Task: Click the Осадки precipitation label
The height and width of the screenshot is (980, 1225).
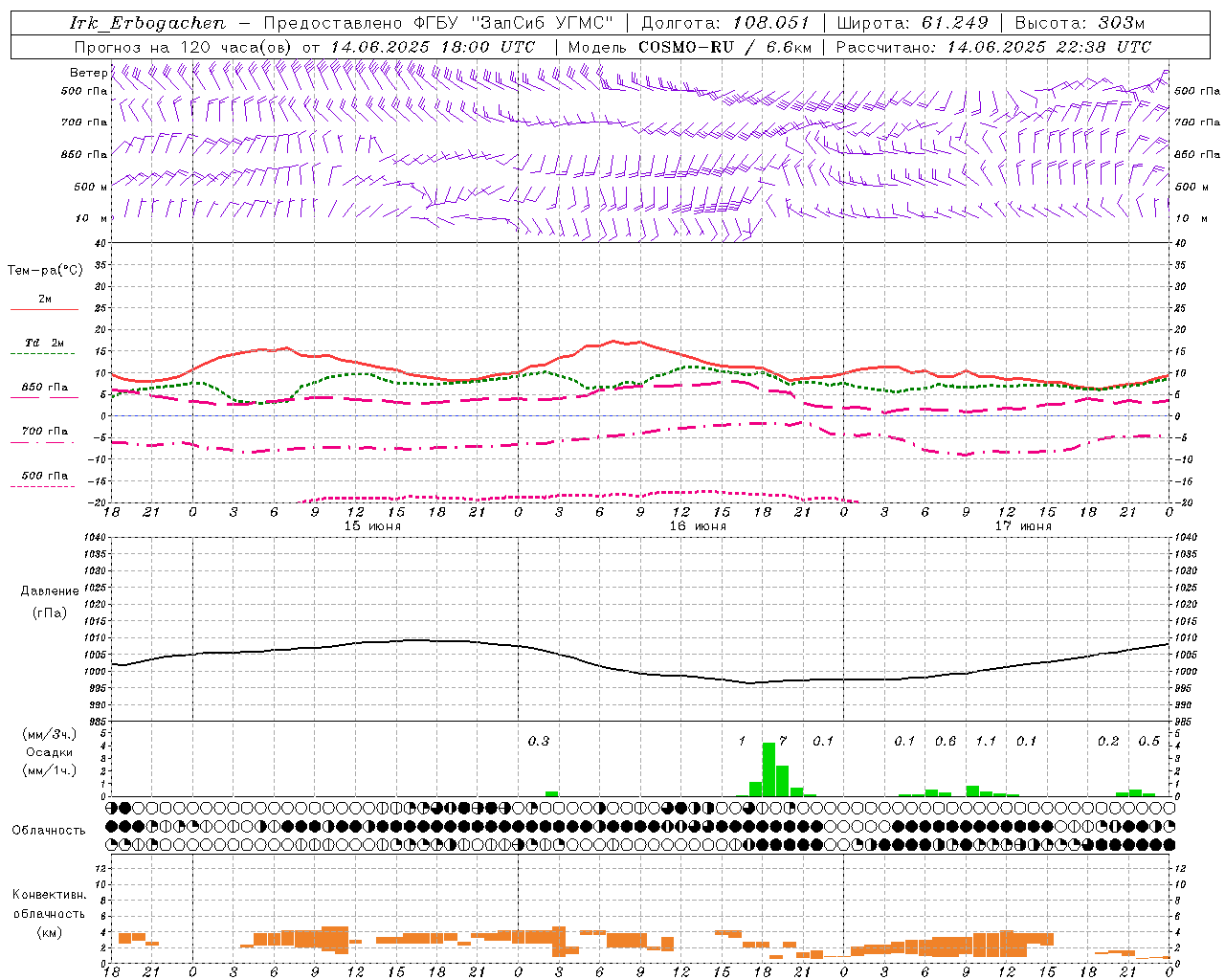Action: pyautogui.click(x=50, y=752)
